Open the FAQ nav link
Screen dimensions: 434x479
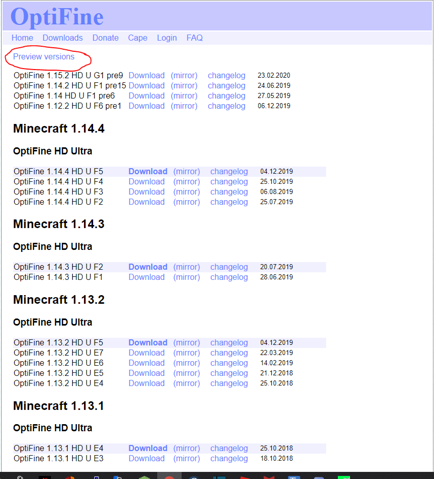pos(194,38)
